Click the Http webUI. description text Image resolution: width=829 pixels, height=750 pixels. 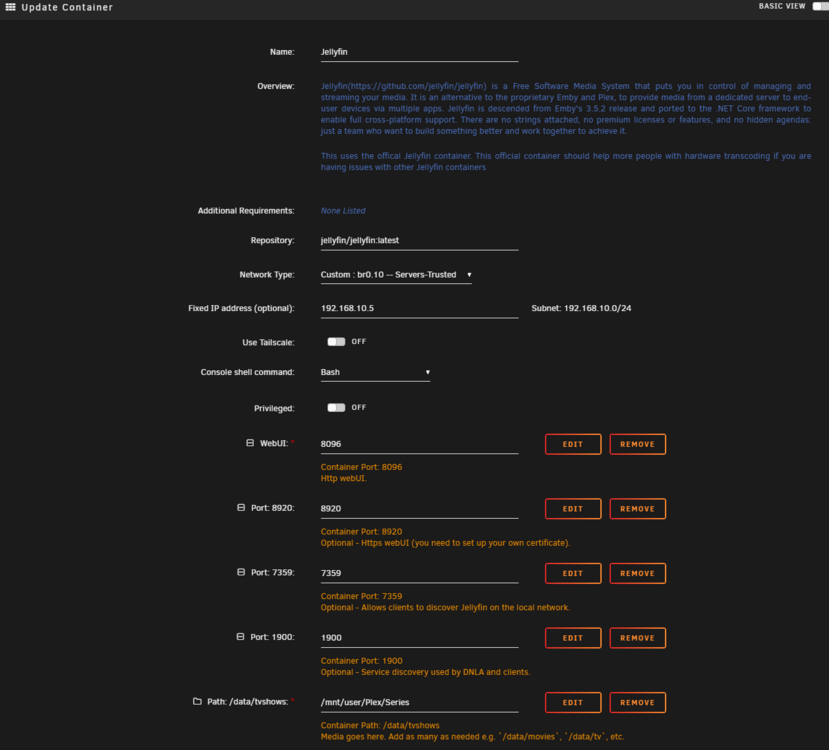[x=343, y=478]
